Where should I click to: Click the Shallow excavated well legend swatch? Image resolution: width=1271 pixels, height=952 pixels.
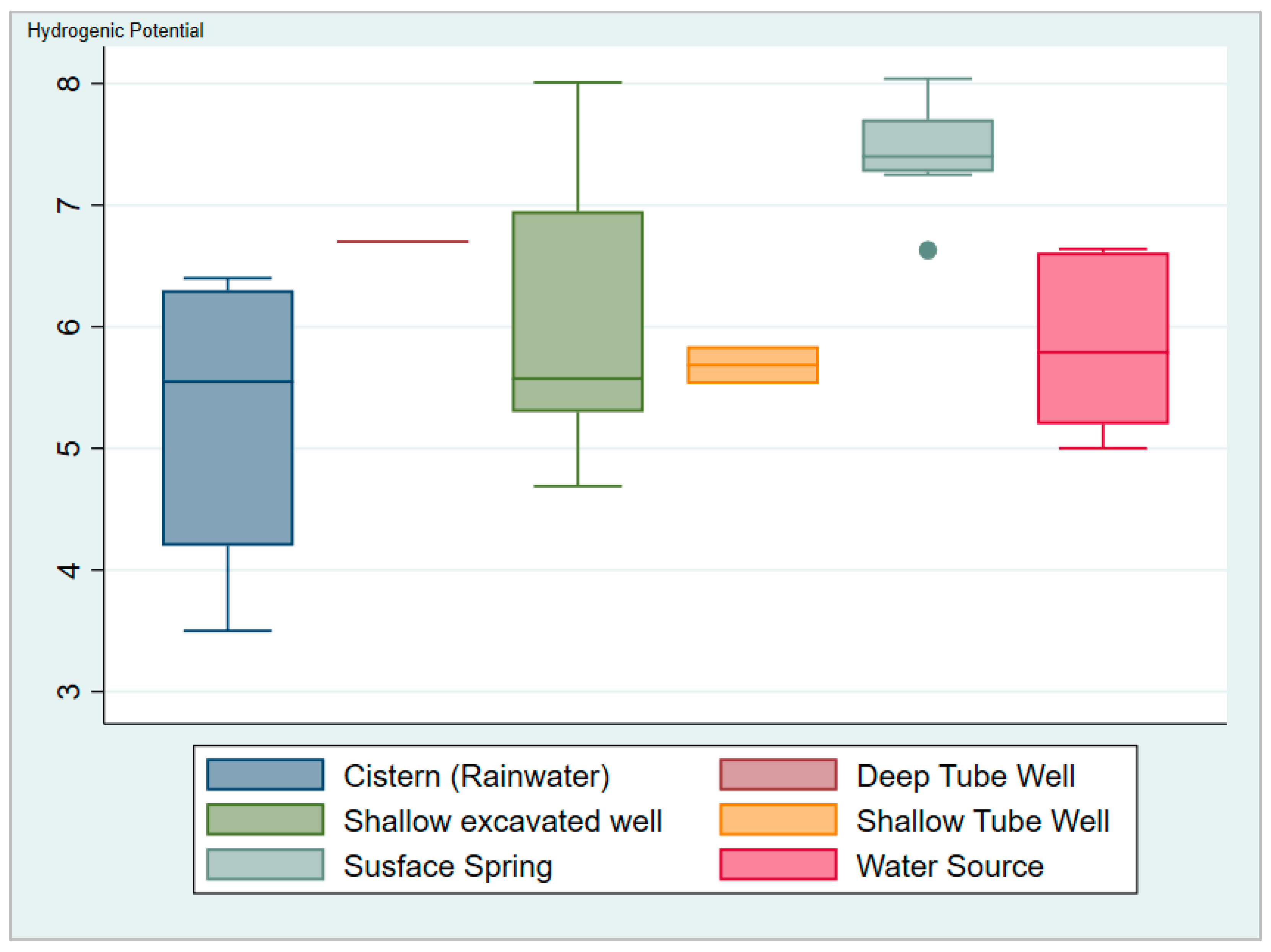(x=265, y=820)
